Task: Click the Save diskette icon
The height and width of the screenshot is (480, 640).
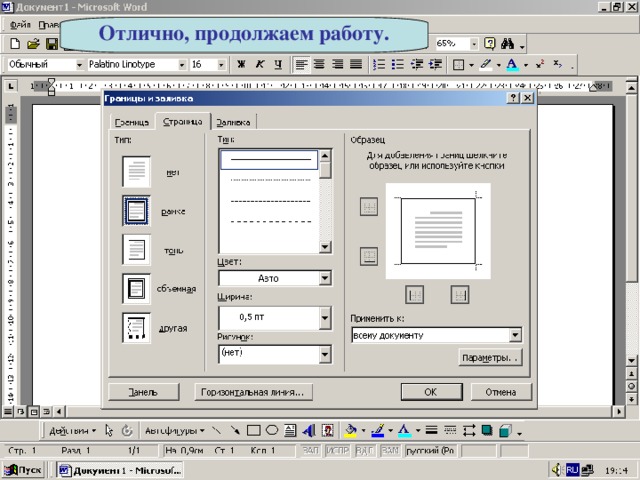Action: tap(52, 44)
